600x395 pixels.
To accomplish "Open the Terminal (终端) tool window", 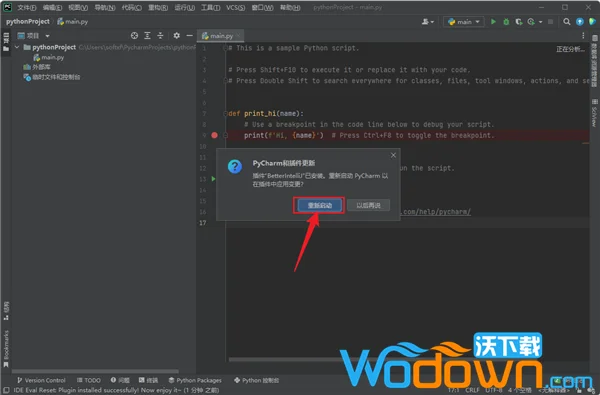I will pyautogui.click(x=148, y=380).
